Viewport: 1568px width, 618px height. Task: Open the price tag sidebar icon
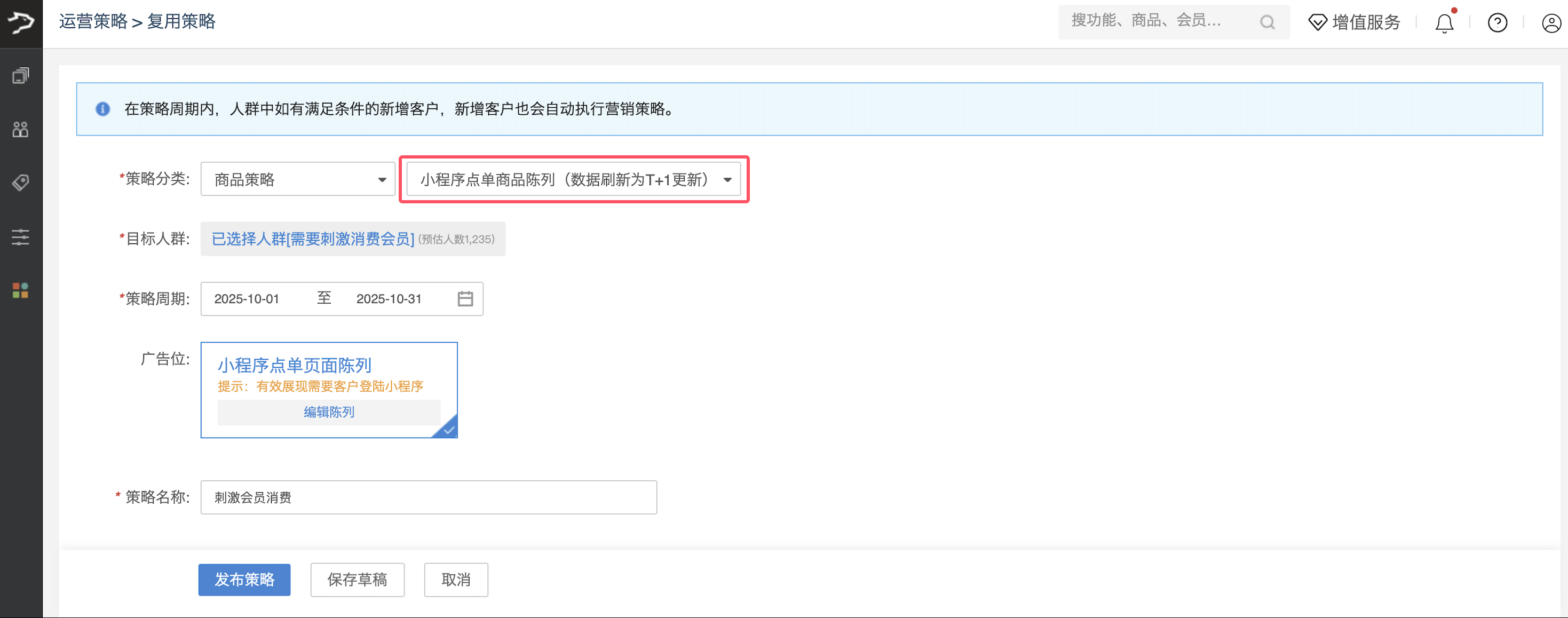tap(21, 183)
